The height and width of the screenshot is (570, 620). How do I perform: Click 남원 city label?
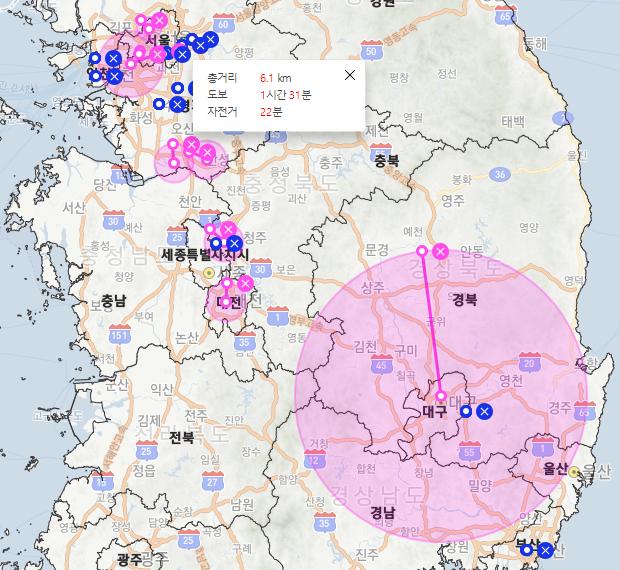242,505
